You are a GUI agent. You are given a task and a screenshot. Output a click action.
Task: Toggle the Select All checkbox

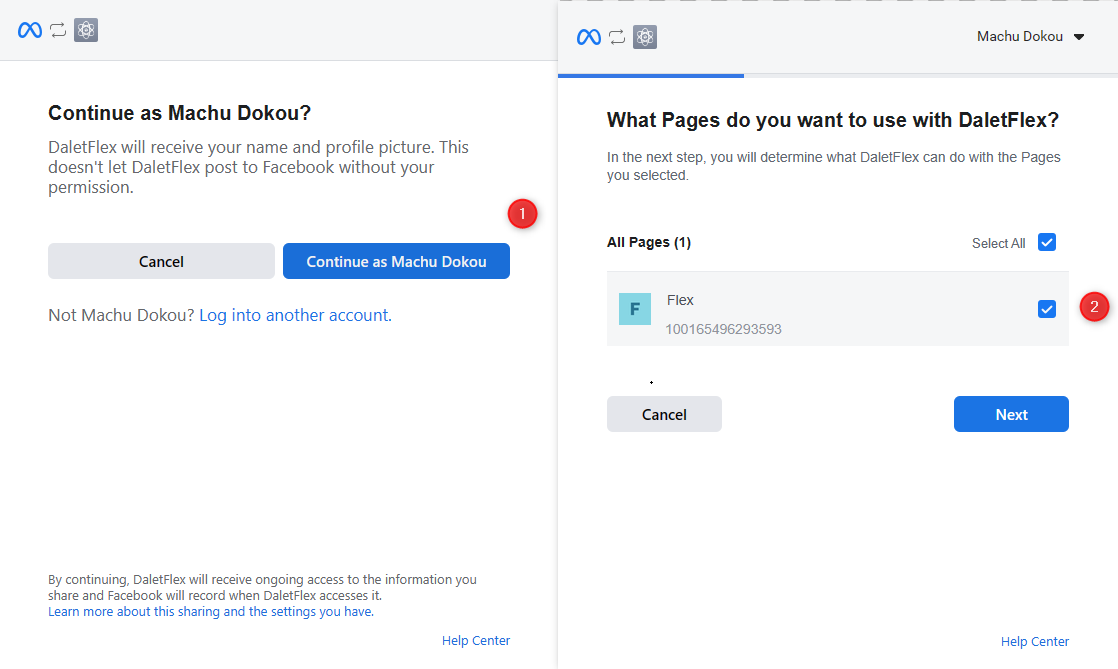click(x=1047, y=242)
